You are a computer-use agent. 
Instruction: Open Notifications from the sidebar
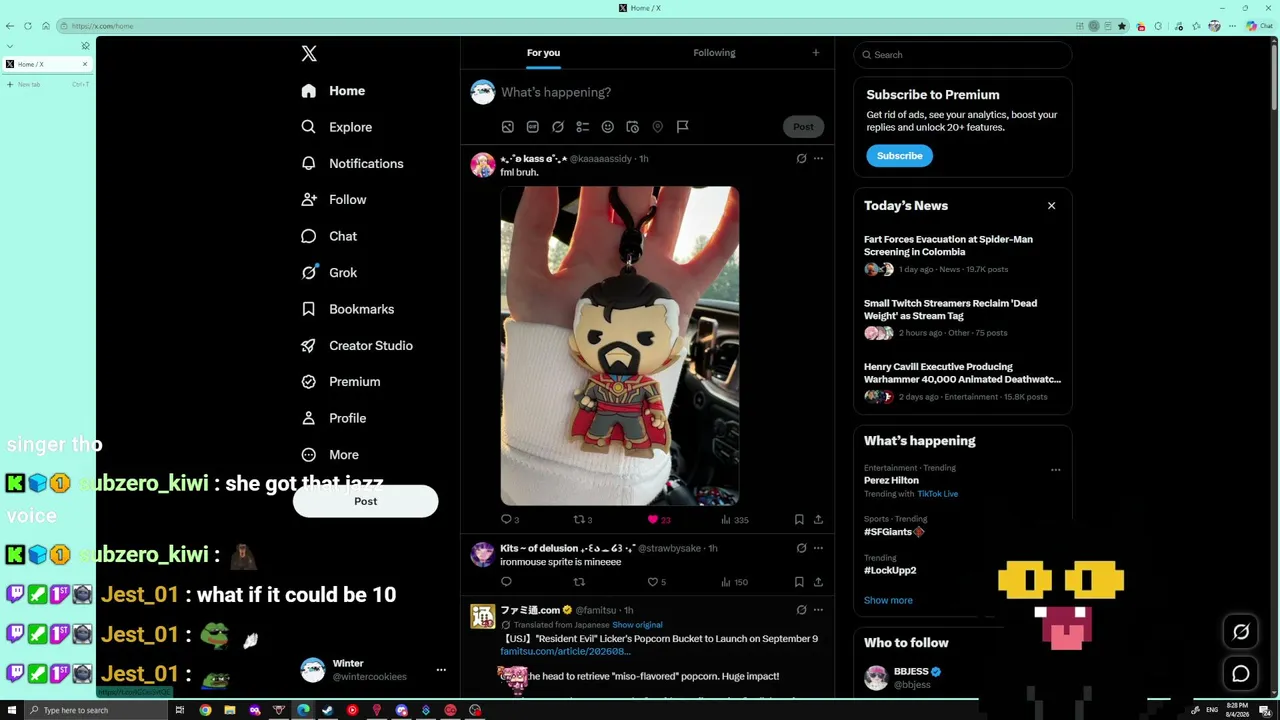pos(352,163)
